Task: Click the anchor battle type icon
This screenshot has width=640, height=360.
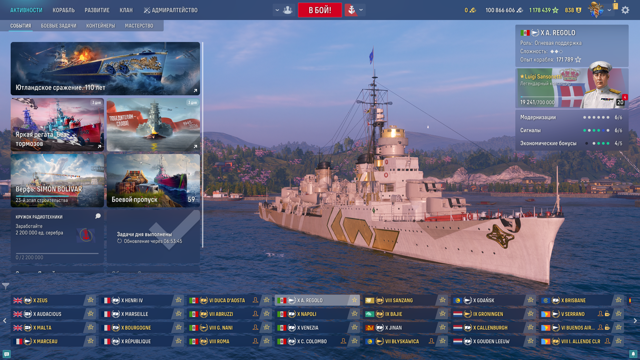Action: tap(351, 10)
